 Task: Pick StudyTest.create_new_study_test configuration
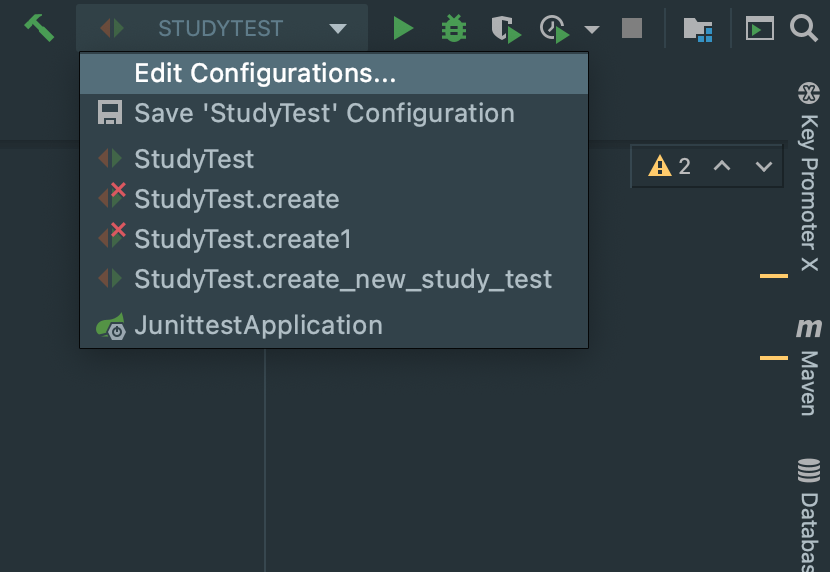[x=342, y=279]
